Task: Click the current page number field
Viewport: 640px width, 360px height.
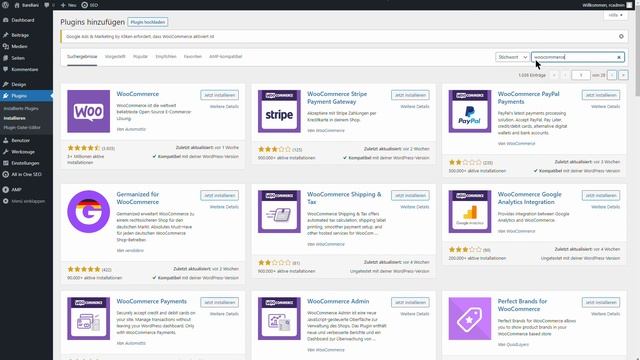Action: tap(580, 75)
